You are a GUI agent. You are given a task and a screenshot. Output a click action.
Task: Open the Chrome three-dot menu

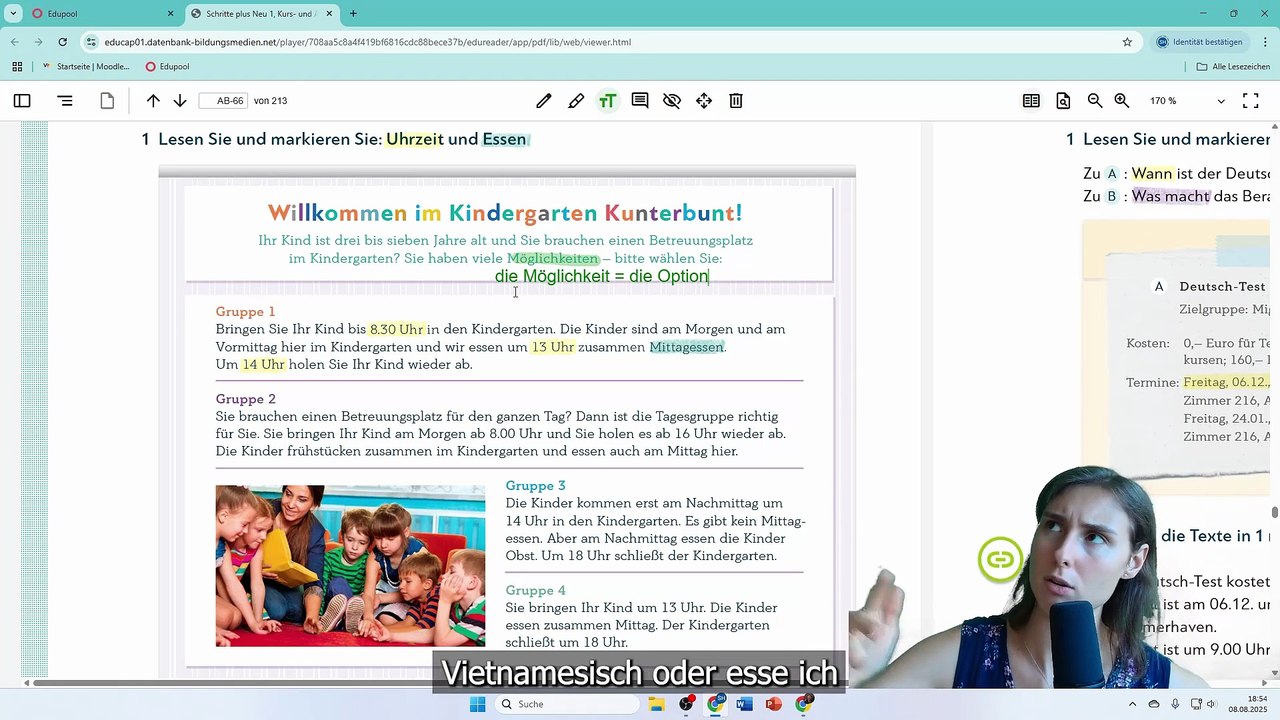[1264, 42]
